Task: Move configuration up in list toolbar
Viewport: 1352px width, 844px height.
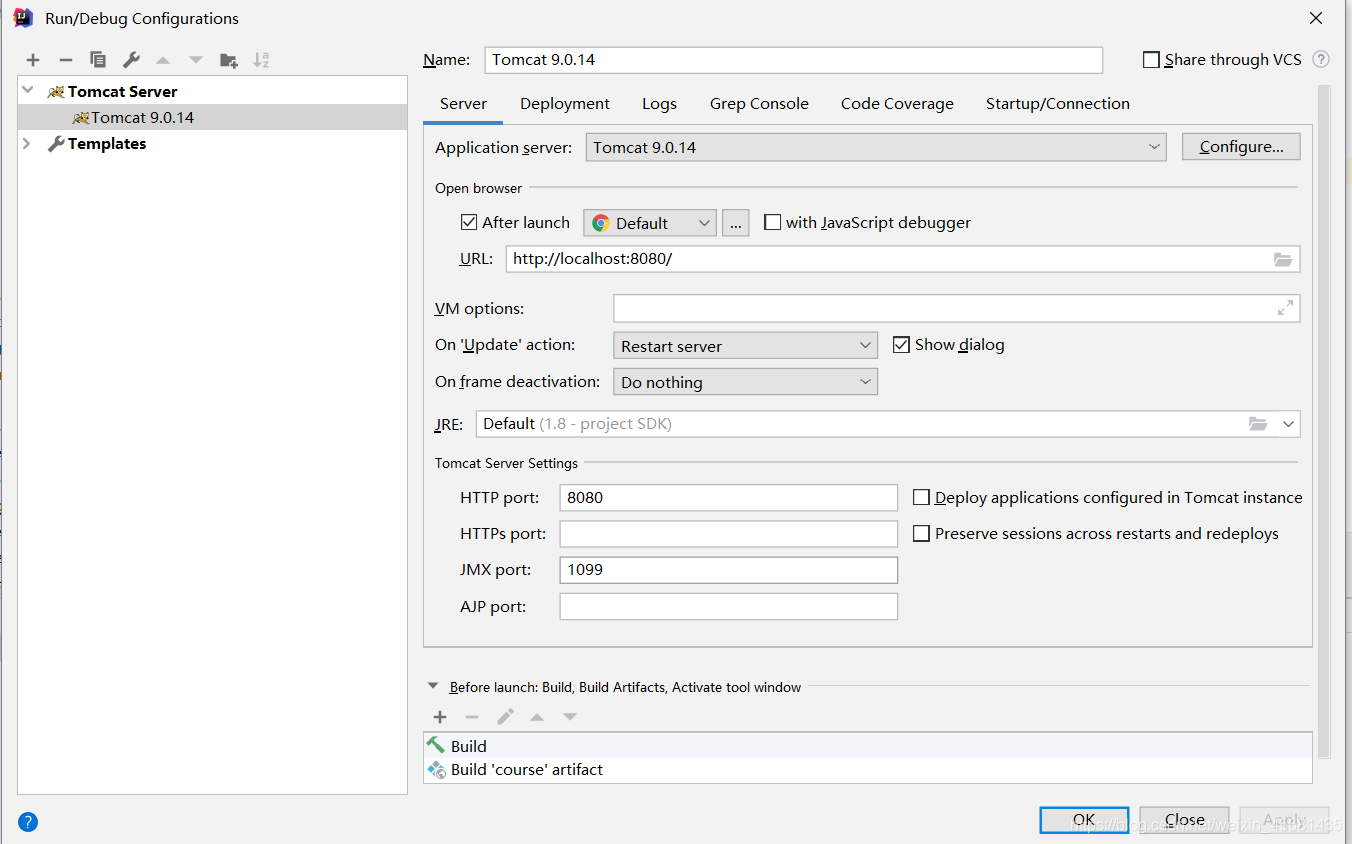Action: tap(163, 60)
